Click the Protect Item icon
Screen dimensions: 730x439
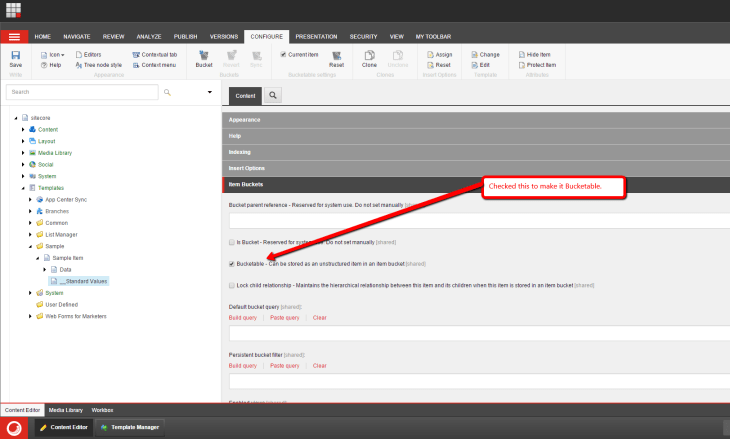540,65
